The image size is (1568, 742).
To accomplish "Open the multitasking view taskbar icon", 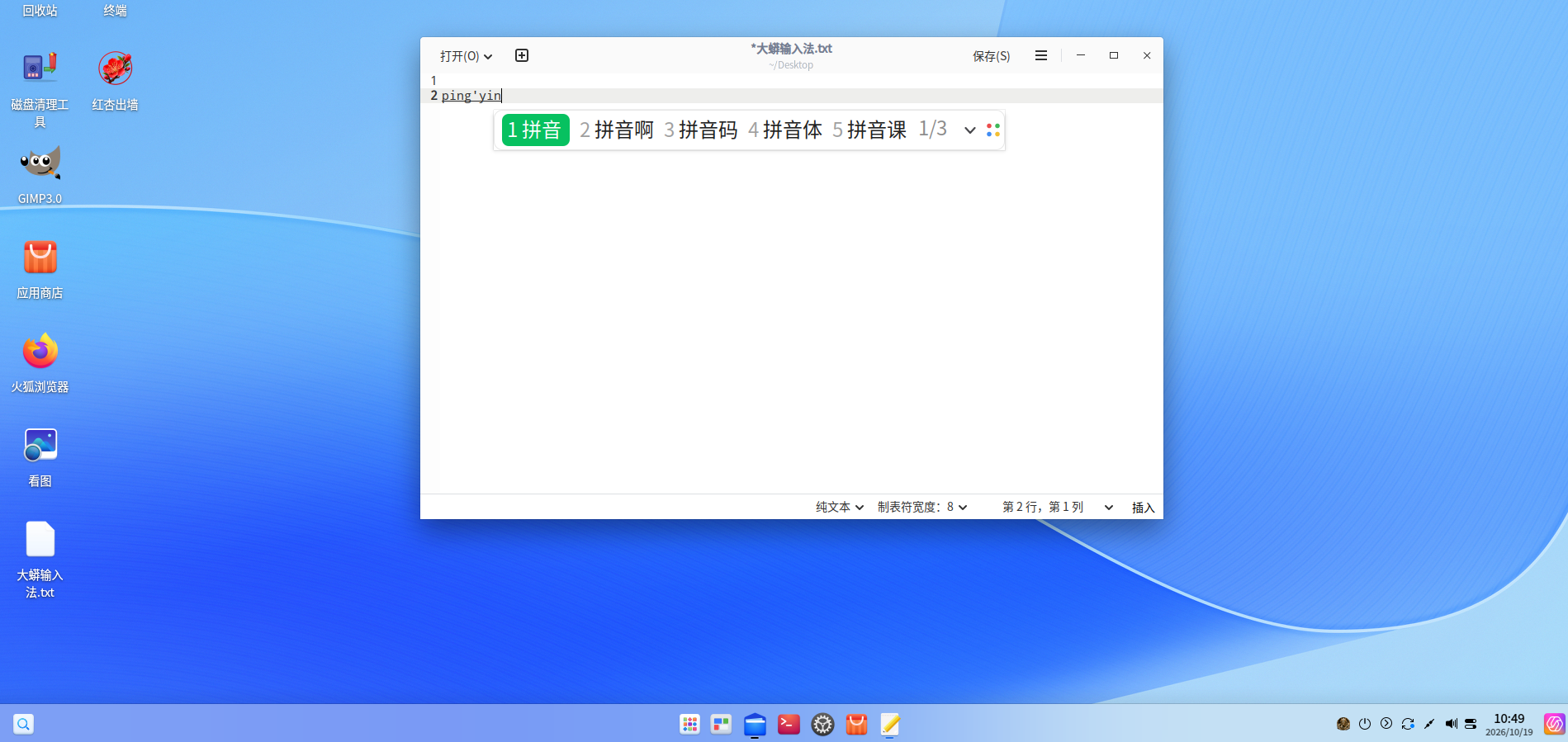I will click(x=721, y=724).
